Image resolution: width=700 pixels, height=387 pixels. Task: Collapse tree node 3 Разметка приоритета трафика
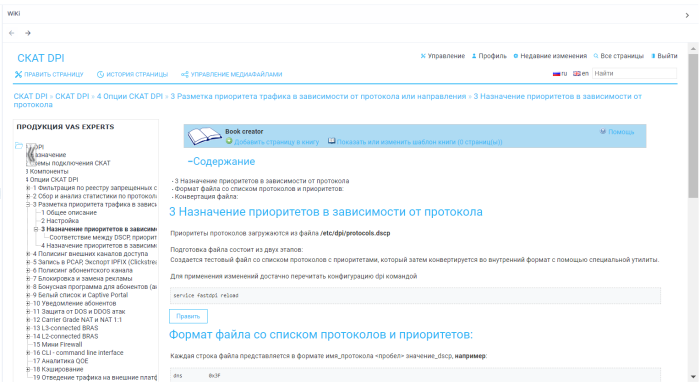pyautogui.click(x=28, y=204)
